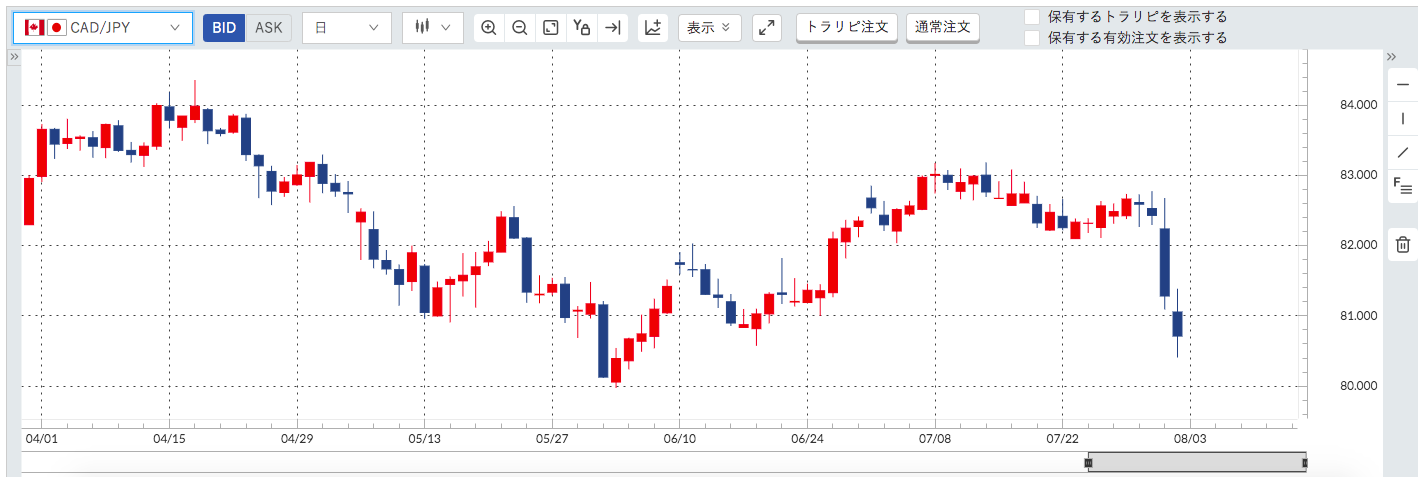The image size is (1418, 477).
Task: Expand chart to fullscreen
Action: coord(767,28)
